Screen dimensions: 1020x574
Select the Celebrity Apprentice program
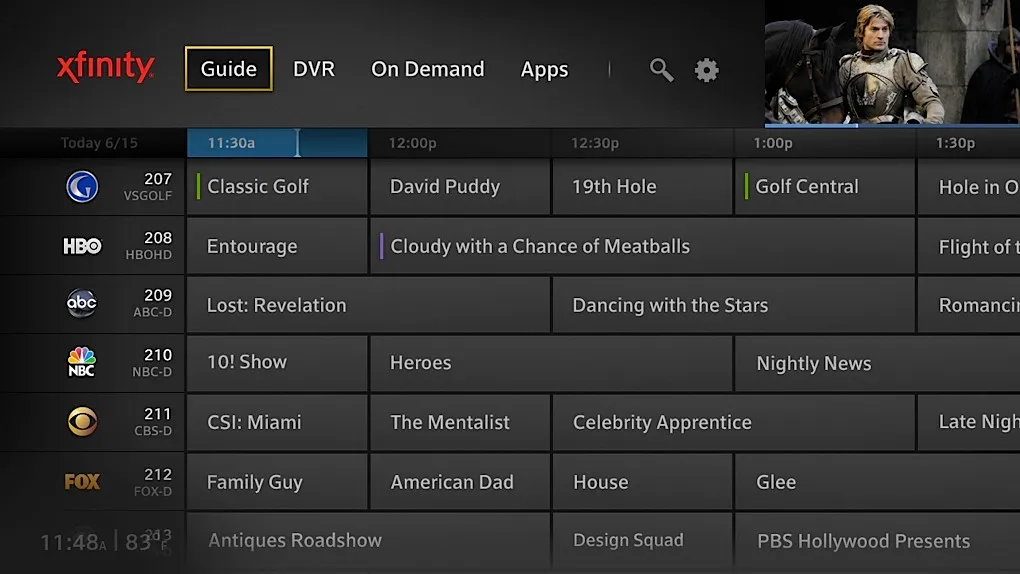pos(734,422)
